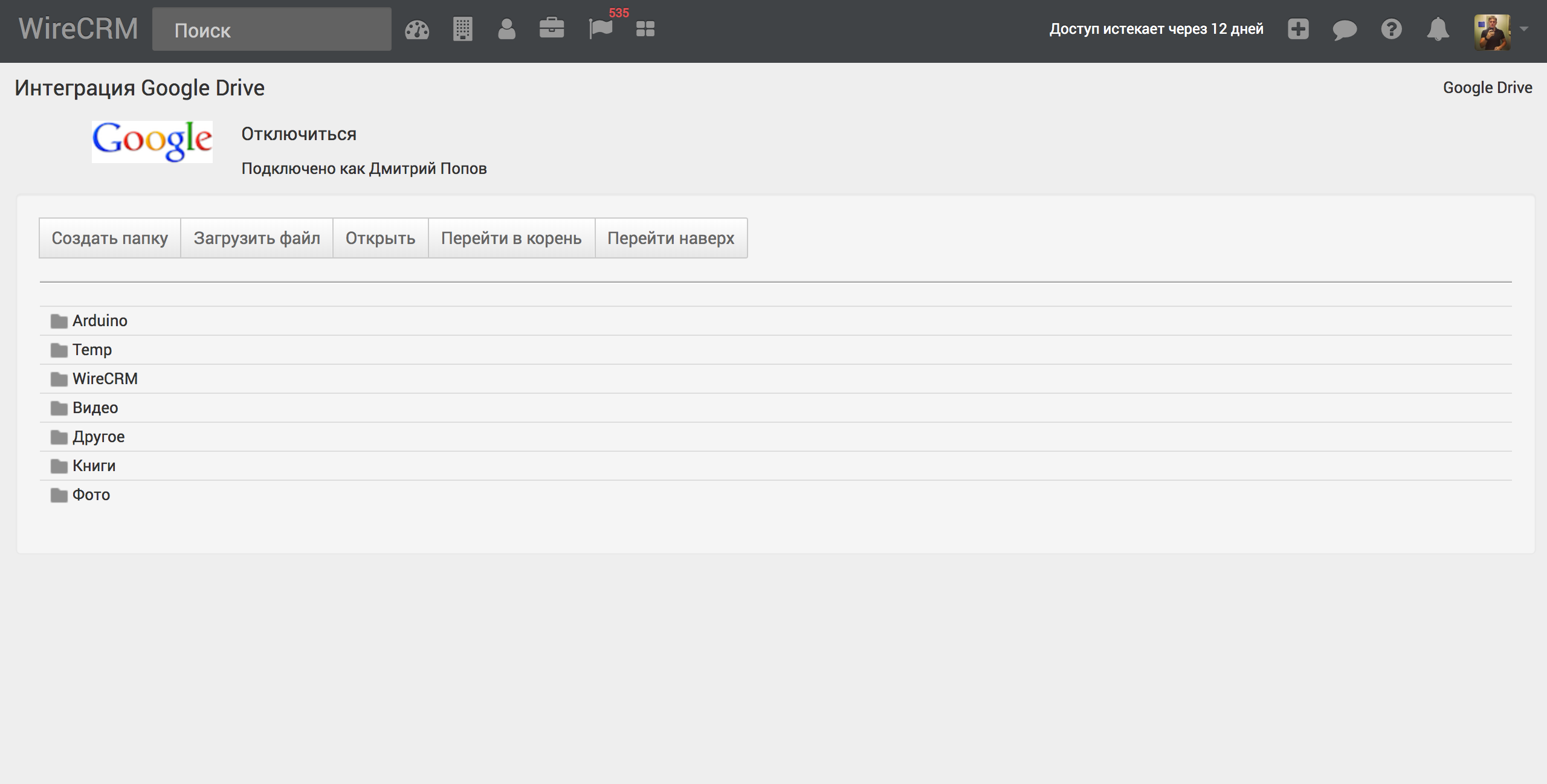This screenshot has width=1547, height=784.
Task: Click the user avatar photo
Action: [x=1492, y=31]
